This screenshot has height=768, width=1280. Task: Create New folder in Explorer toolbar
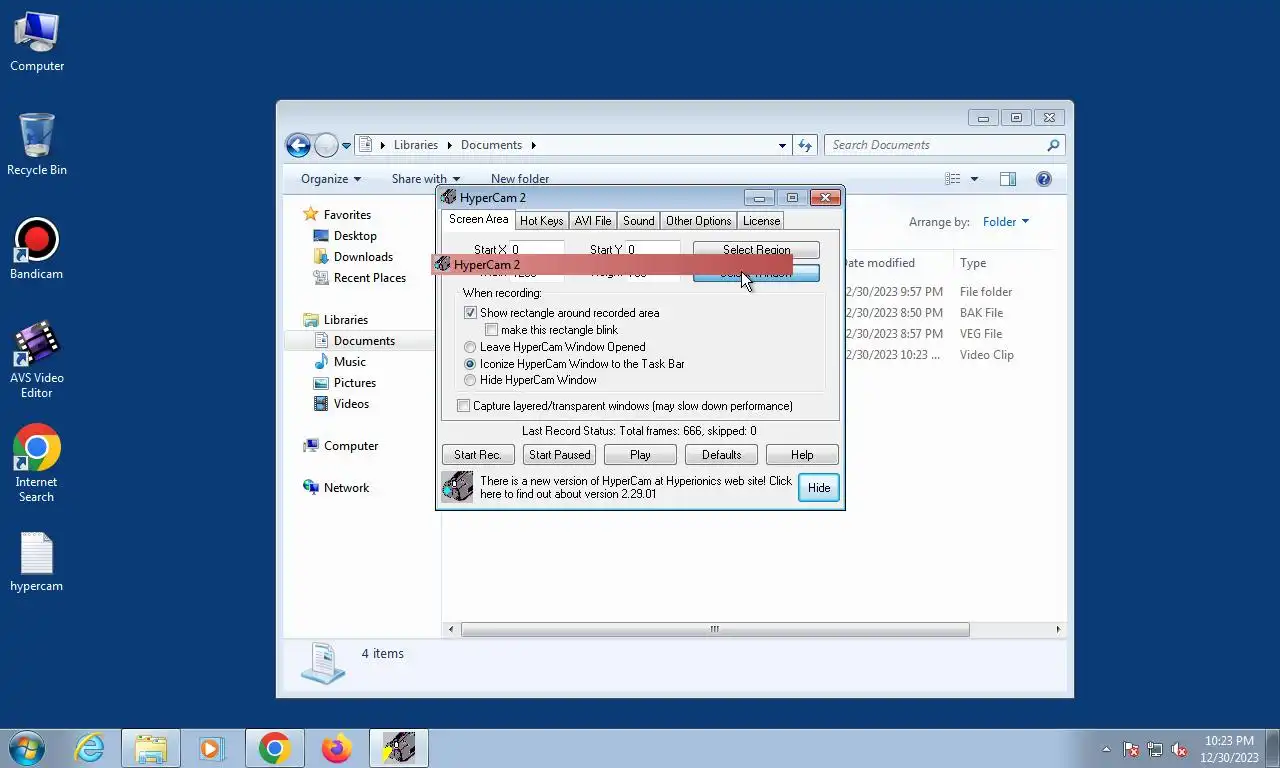tap(520, 179)
